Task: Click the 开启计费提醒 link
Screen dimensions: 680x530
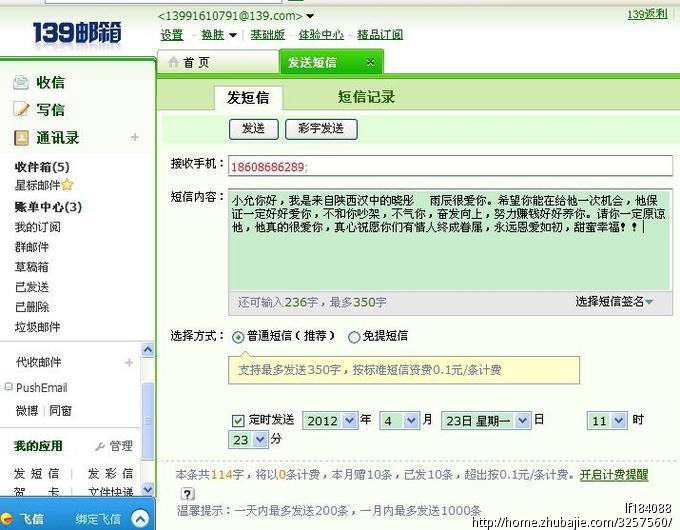Action: coord(614,474)
